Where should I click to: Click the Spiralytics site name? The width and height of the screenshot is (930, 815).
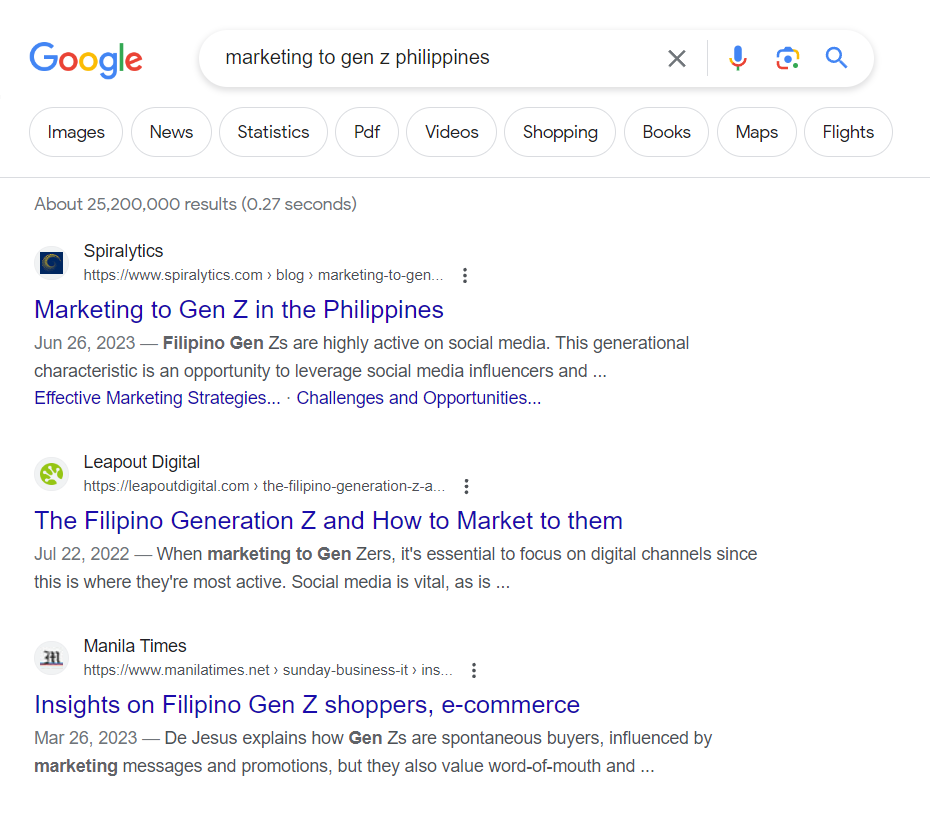[123, 251]
